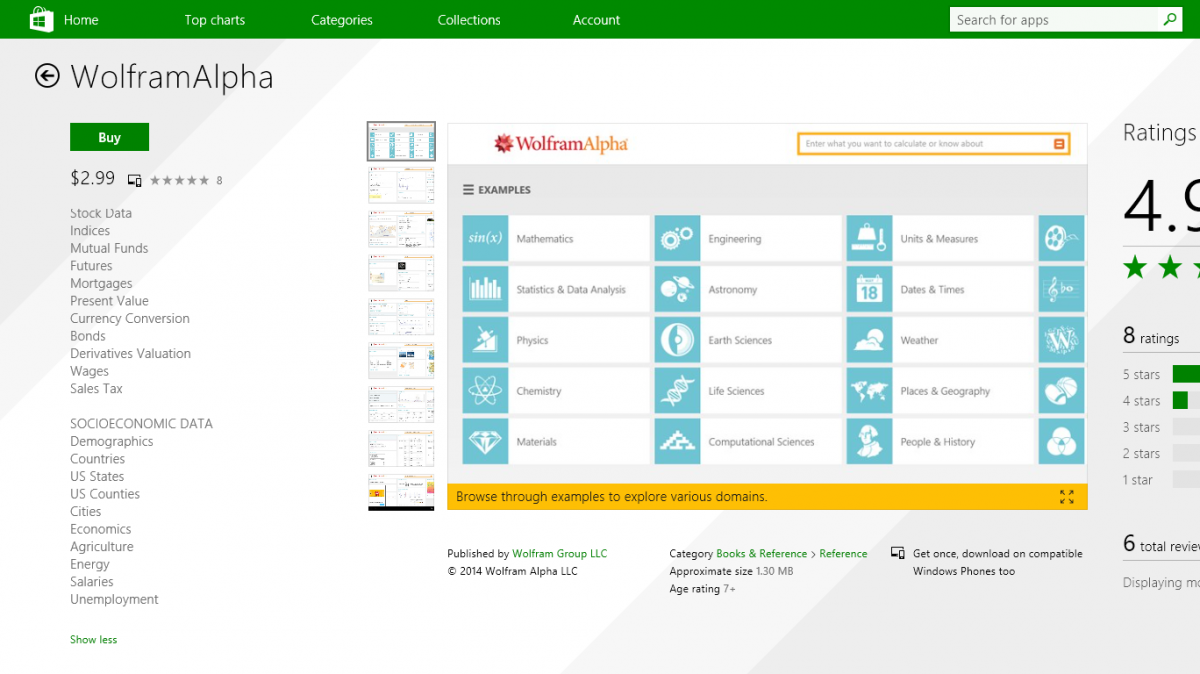
Task: Click the SOCIOECONOMIC DATA heading
Action: 141,424
